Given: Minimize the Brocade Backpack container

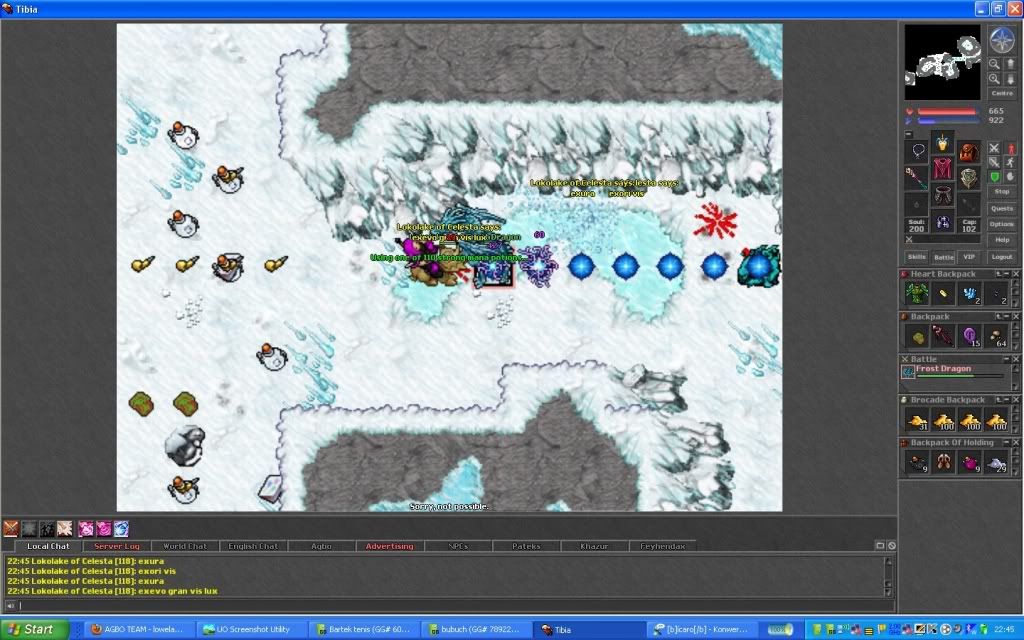Looking at the screenshot, I should 1007,400.
